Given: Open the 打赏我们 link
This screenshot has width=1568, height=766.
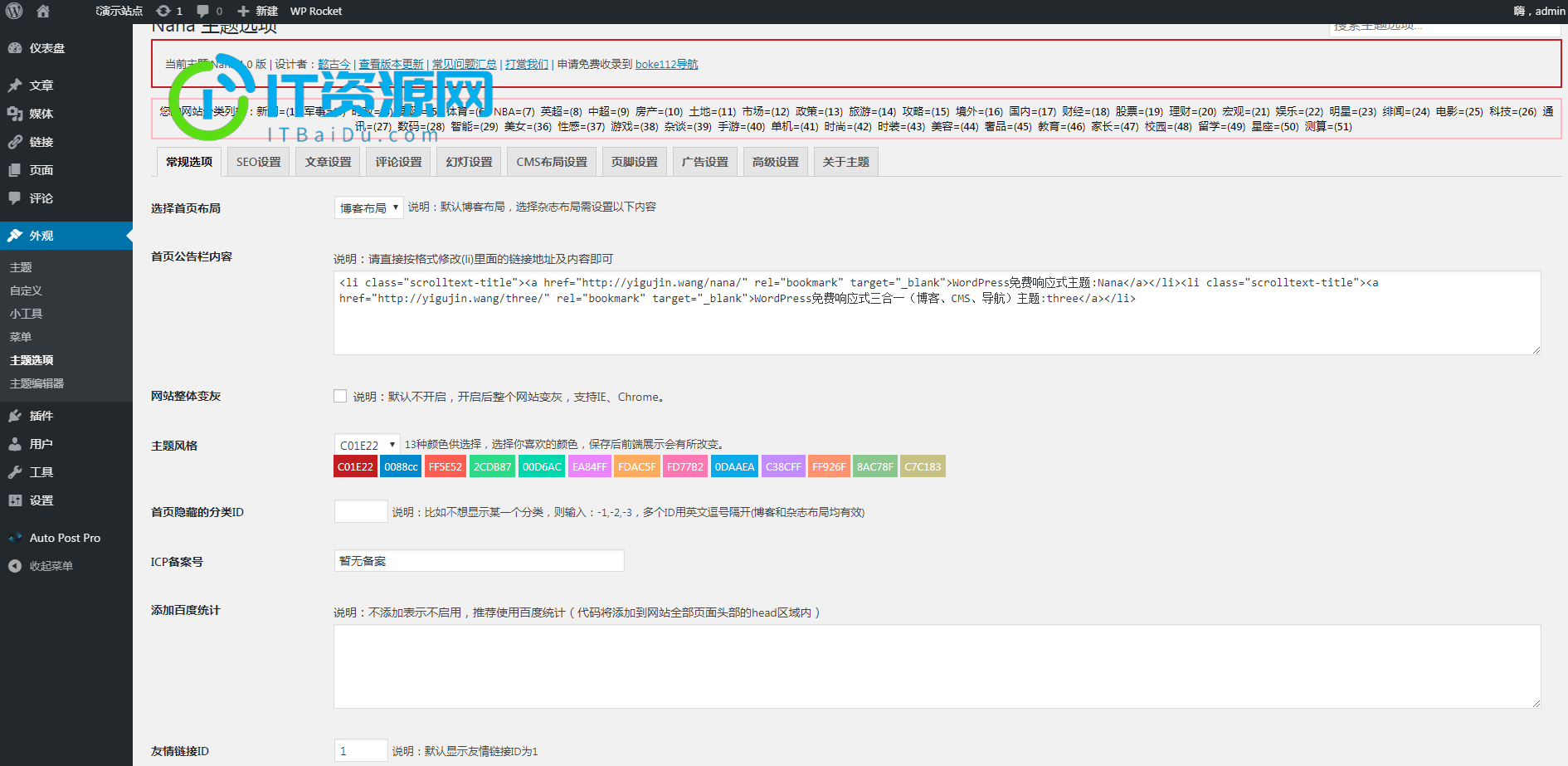Looking at the screenshot, I should pyautogui.click(x=527, y=64).
